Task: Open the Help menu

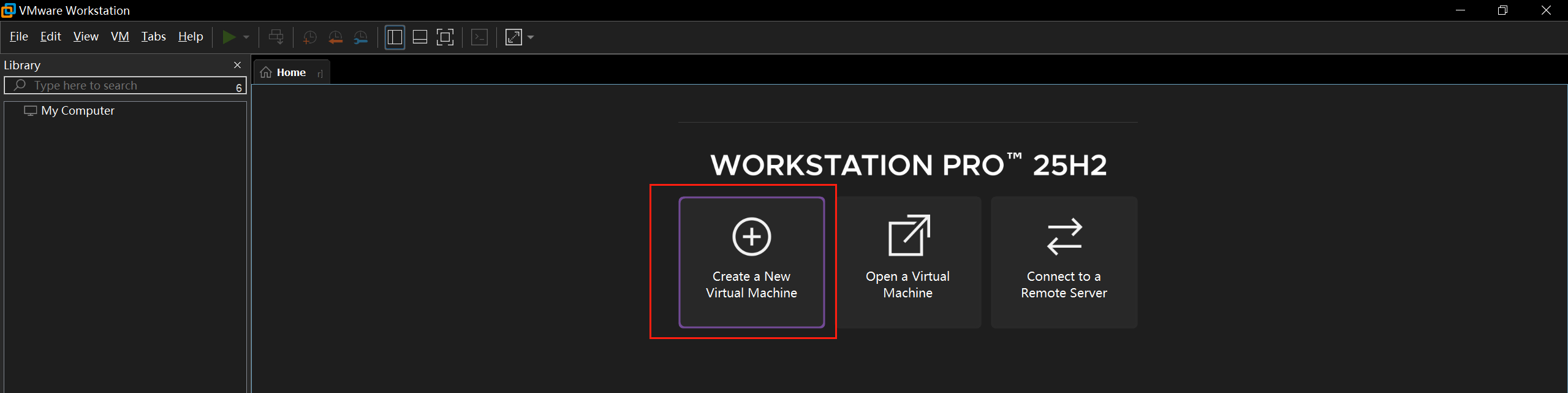Action: coord(191,37)
